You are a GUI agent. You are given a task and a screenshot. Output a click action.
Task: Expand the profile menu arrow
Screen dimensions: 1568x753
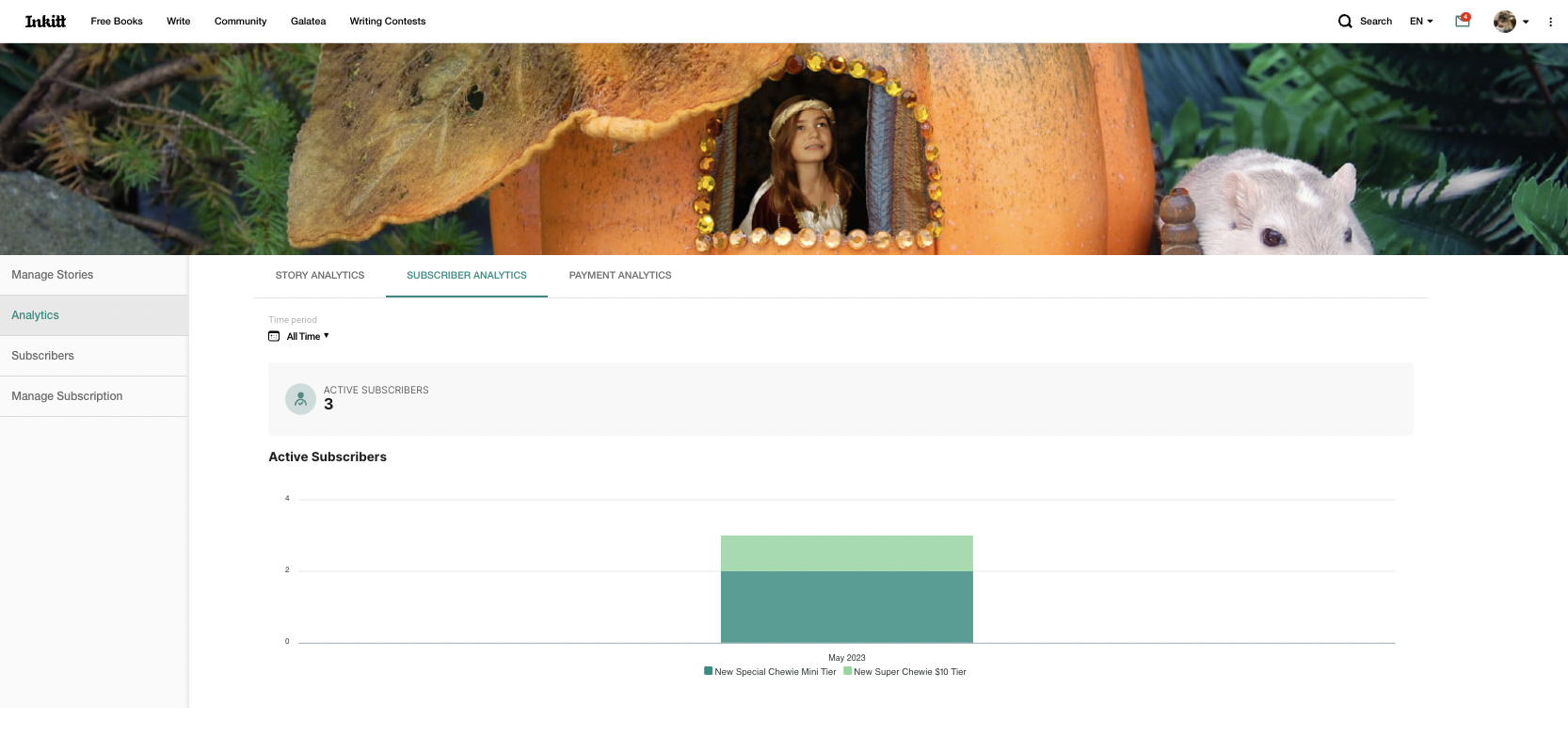pyautogui.click(x=1526, y=22)
